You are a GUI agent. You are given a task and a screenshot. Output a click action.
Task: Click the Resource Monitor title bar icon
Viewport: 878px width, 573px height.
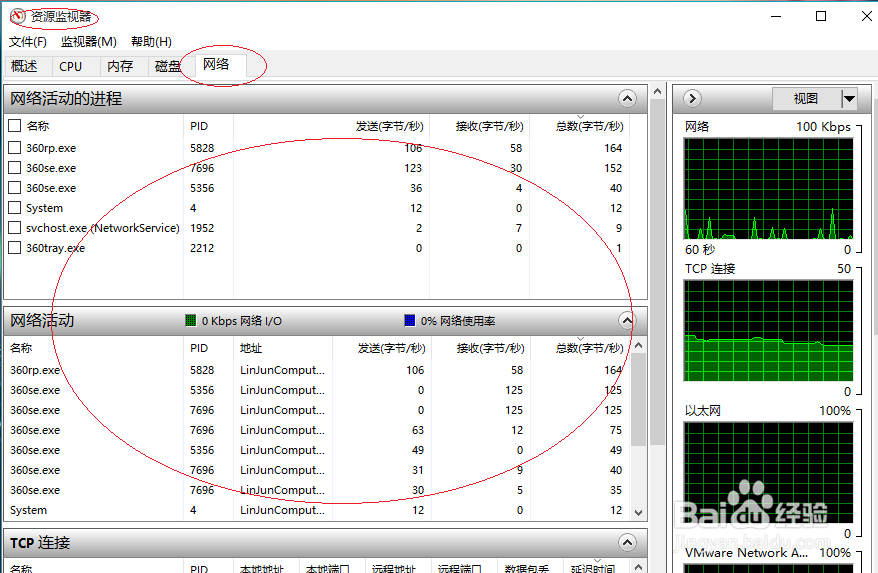pos(18,16)
